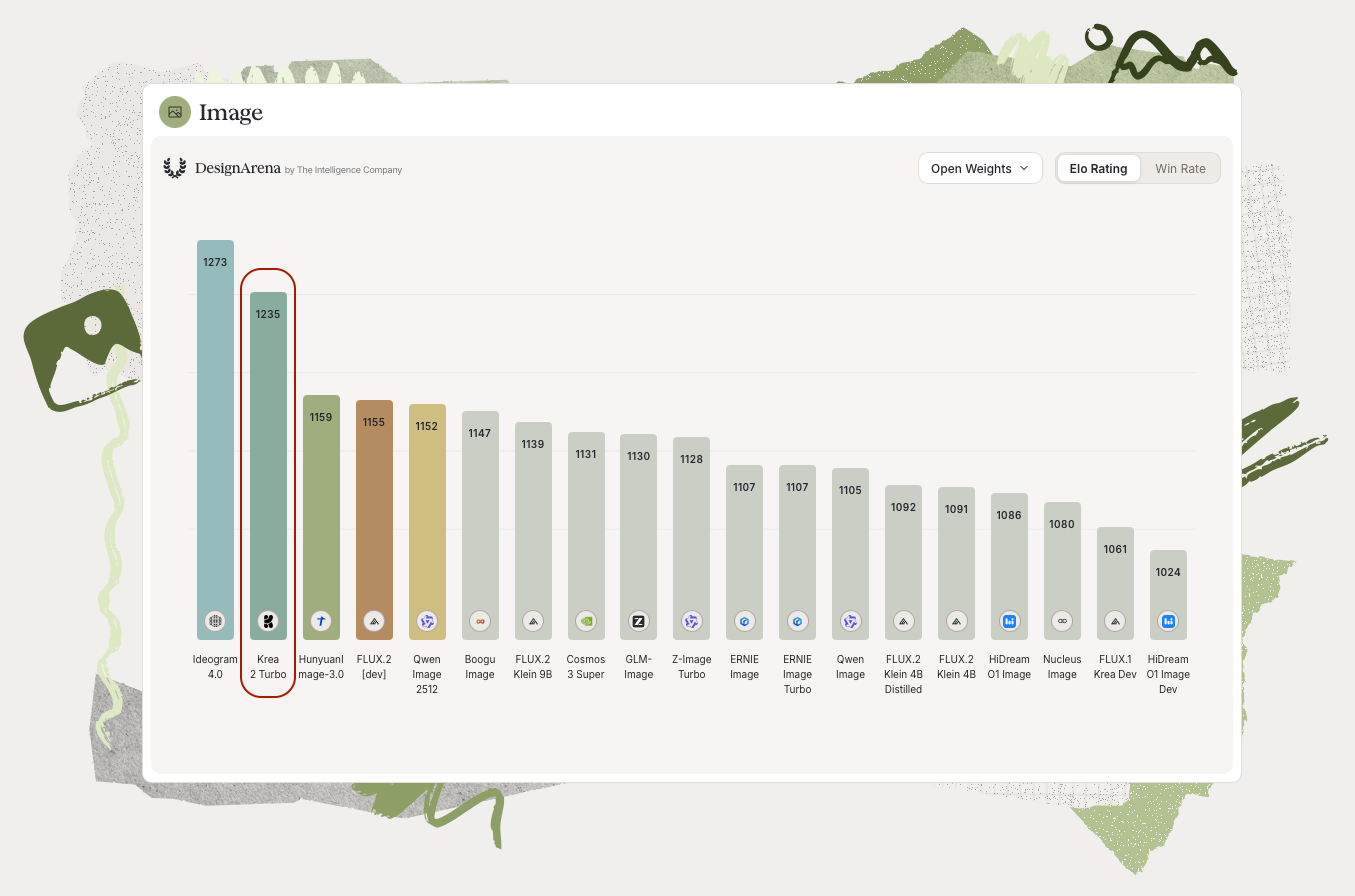Click the Qwen Image 2512 logo icon

[427, 621]
